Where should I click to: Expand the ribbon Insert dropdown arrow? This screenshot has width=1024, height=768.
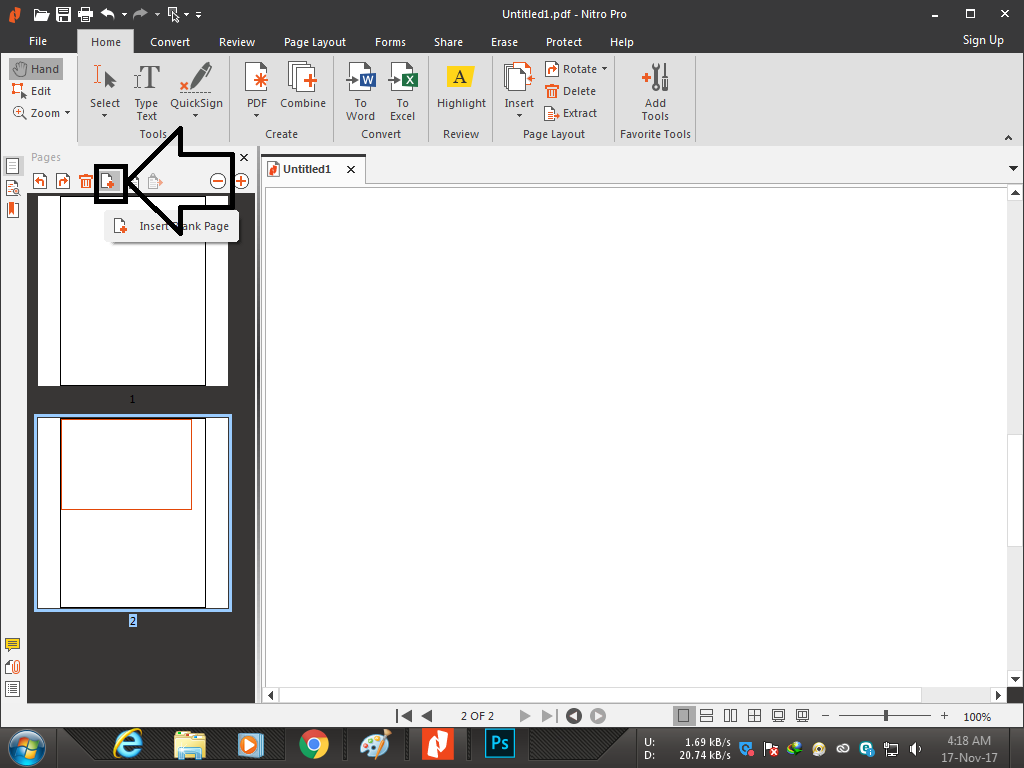coord(519,116)
